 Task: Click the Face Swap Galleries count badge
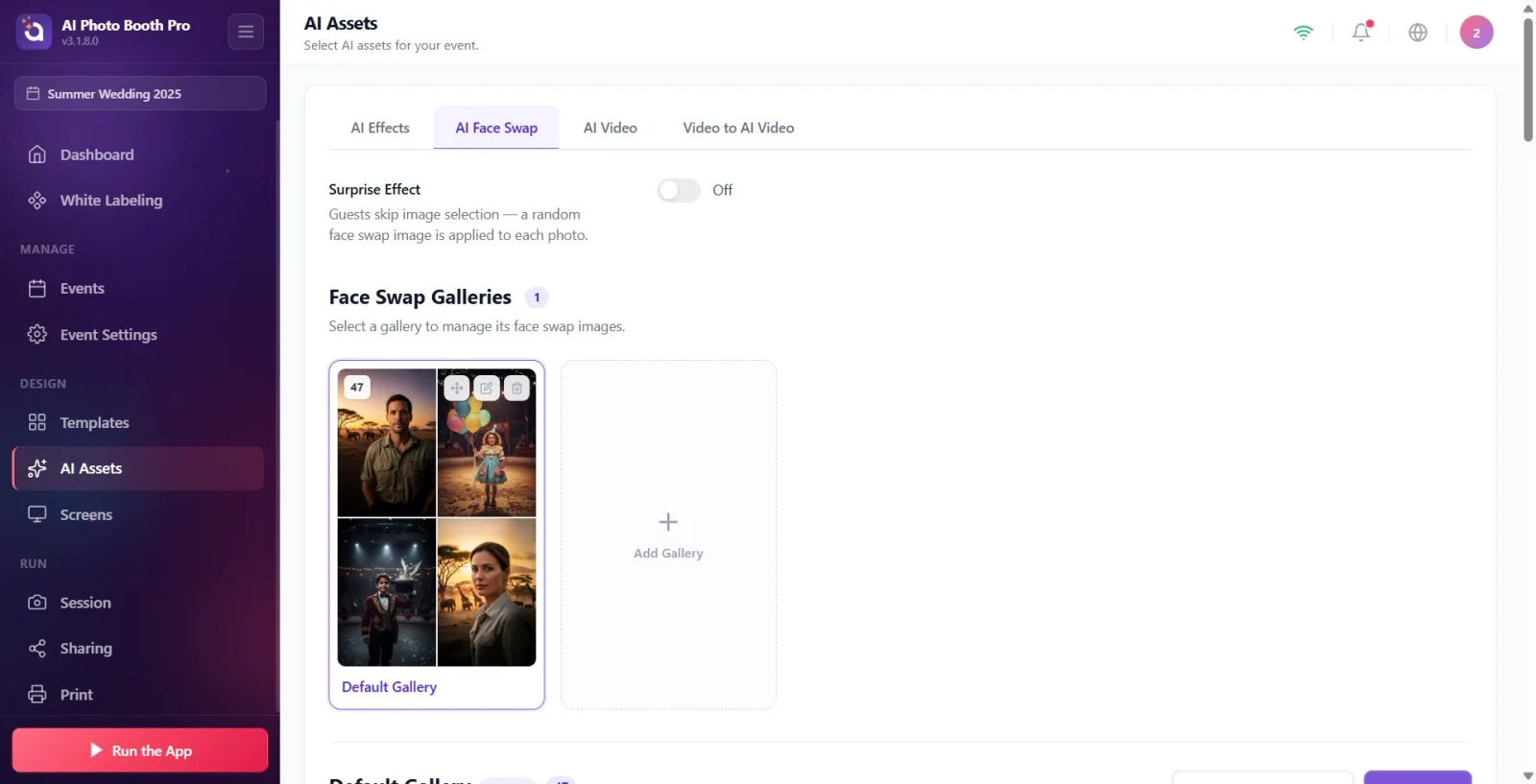point(537,297)
